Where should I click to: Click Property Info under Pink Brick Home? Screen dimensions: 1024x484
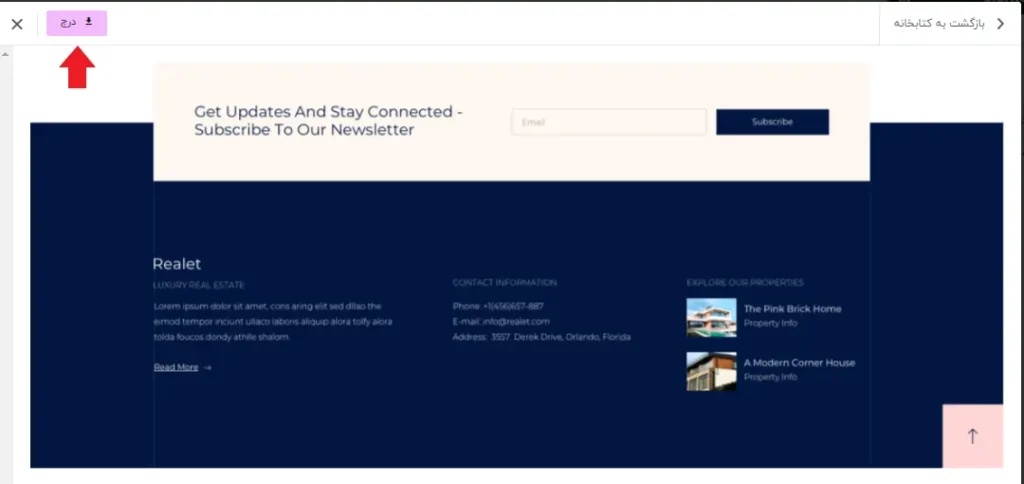770,323
